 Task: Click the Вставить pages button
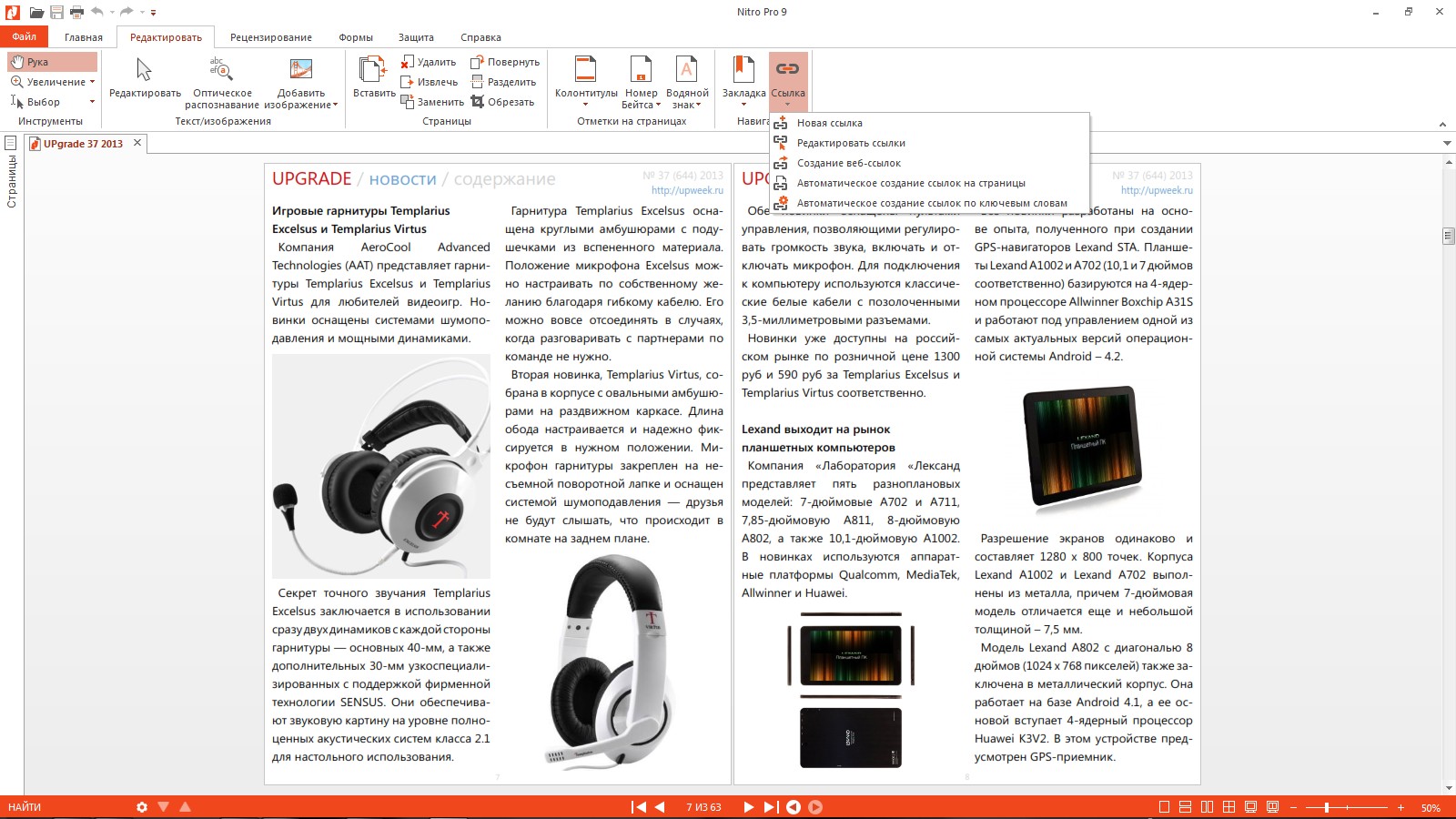(x=374, y=78)
